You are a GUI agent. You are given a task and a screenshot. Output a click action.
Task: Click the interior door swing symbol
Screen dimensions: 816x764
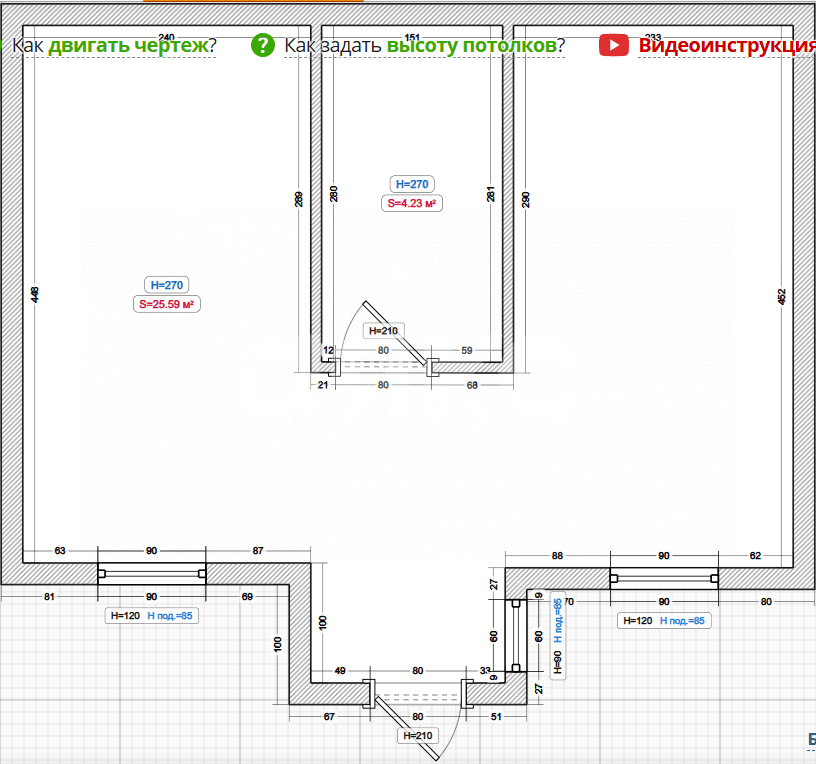pos(395,333)
